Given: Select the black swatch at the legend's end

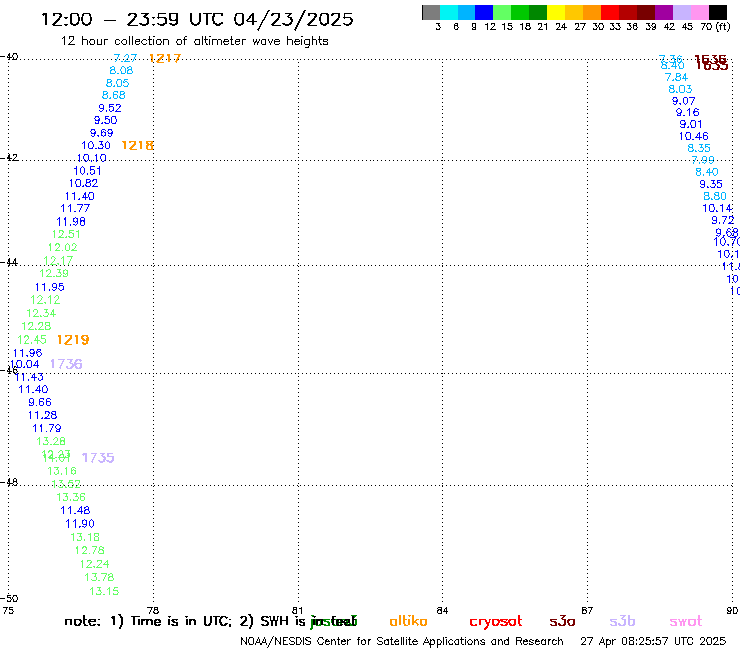Looking at the screenshot, I should coord(717,13).
